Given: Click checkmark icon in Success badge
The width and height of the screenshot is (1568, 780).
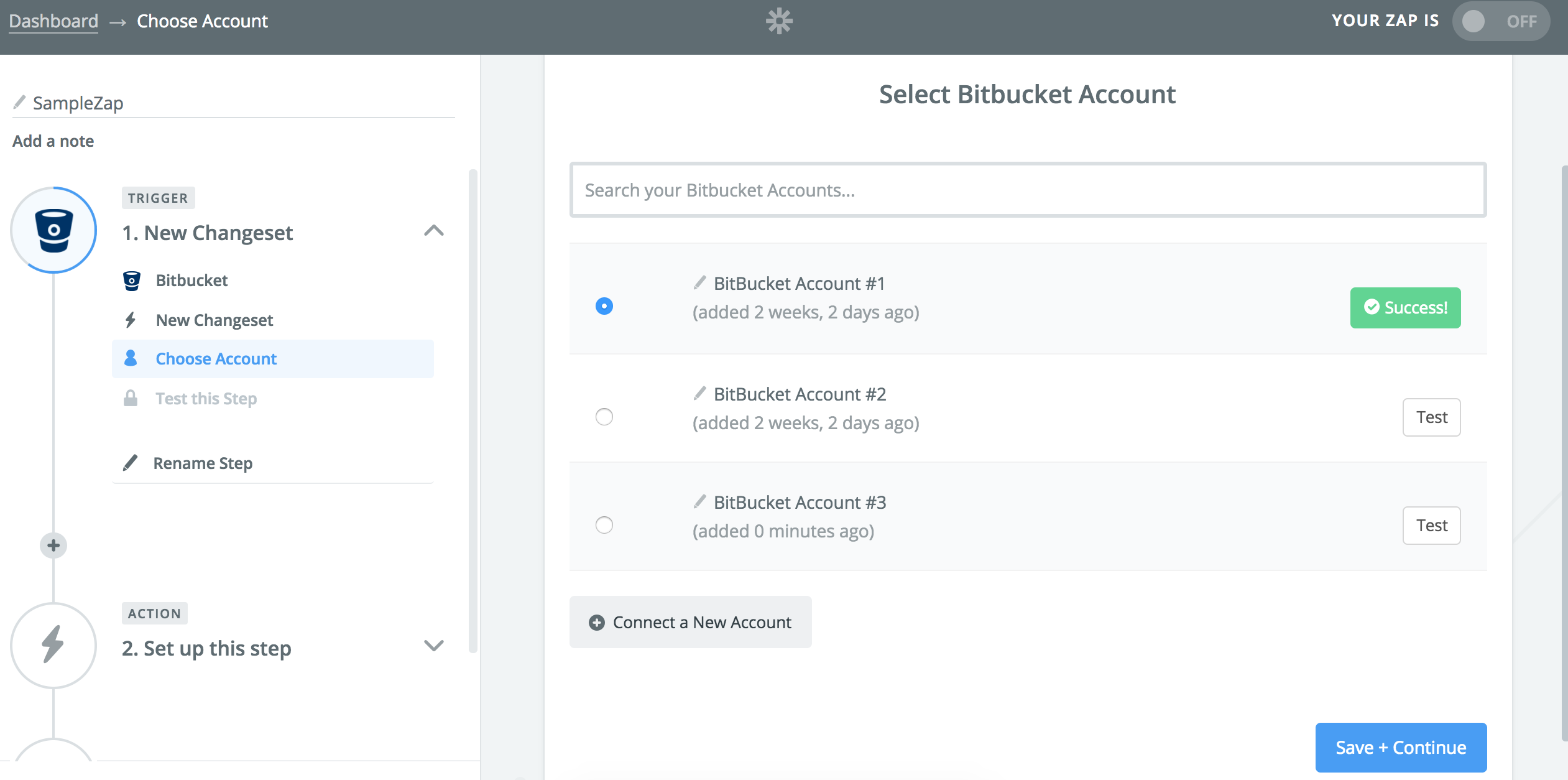Looking at the screenshot, I should point(1372,307).
